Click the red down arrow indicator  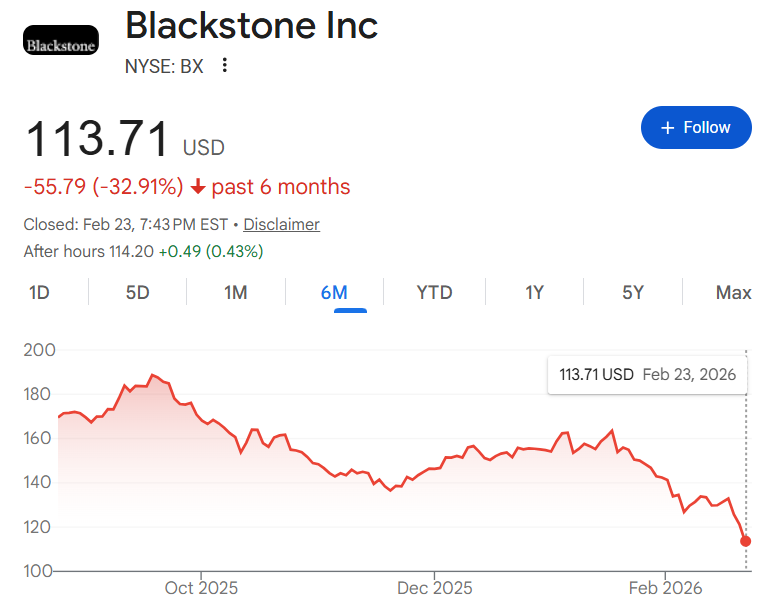click(198, 187)
